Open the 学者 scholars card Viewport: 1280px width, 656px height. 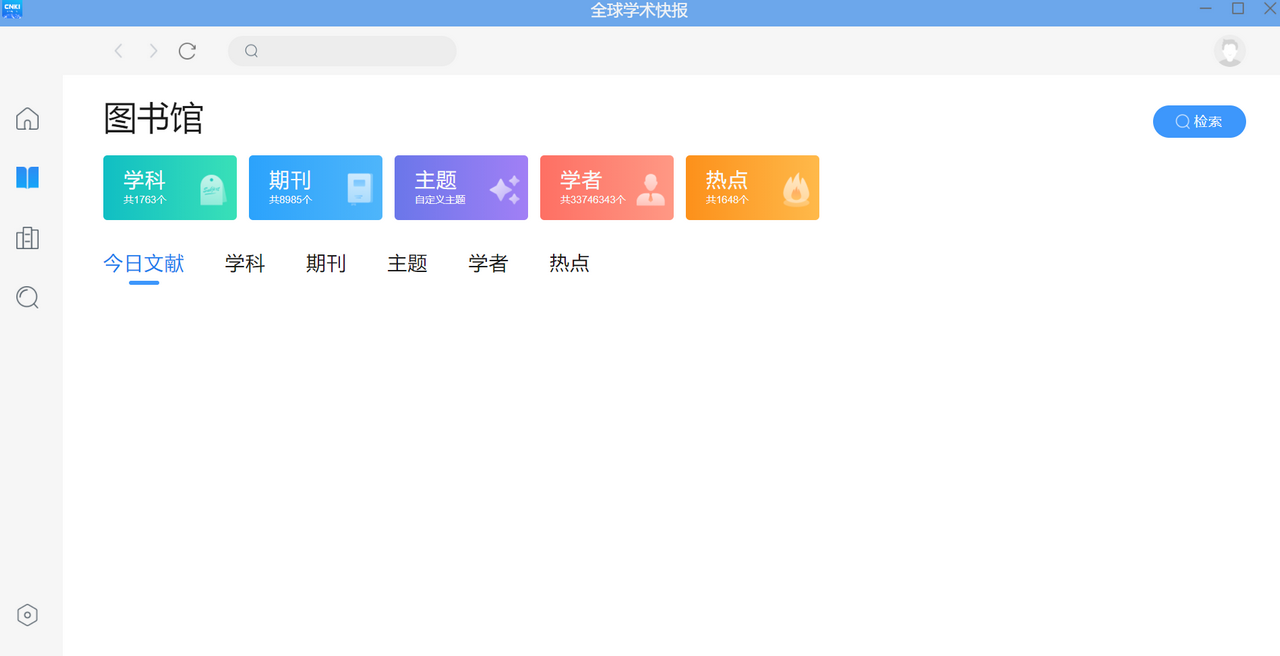(x=606, y=187)
